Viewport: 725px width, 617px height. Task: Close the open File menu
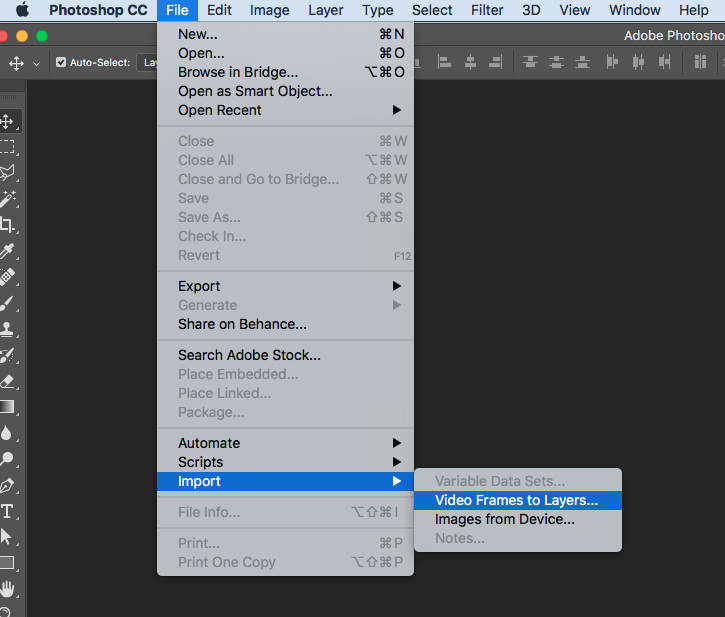[x=177, y=10]
